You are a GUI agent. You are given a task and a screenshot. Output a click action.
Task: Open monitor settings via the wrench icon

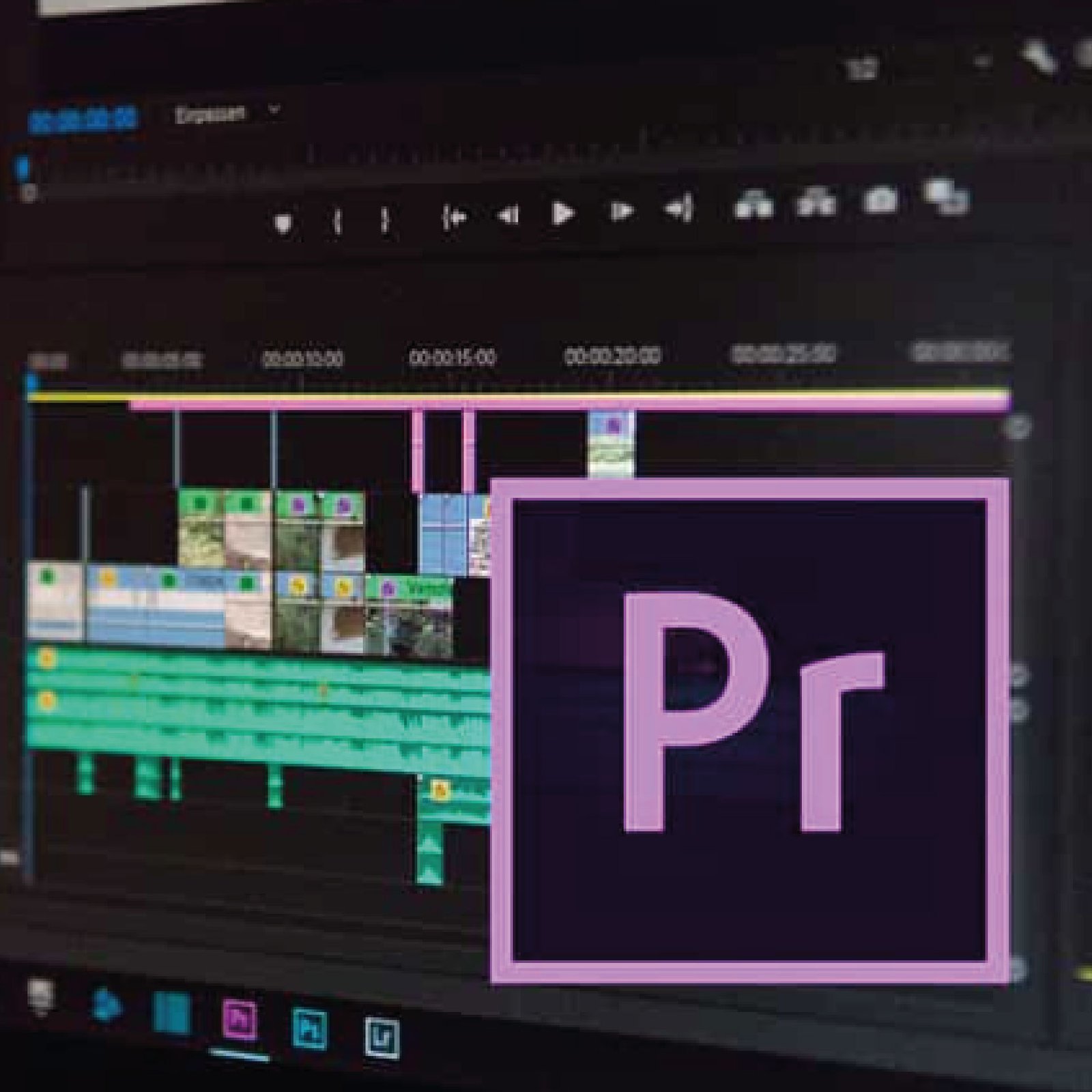coord(1040,56)
